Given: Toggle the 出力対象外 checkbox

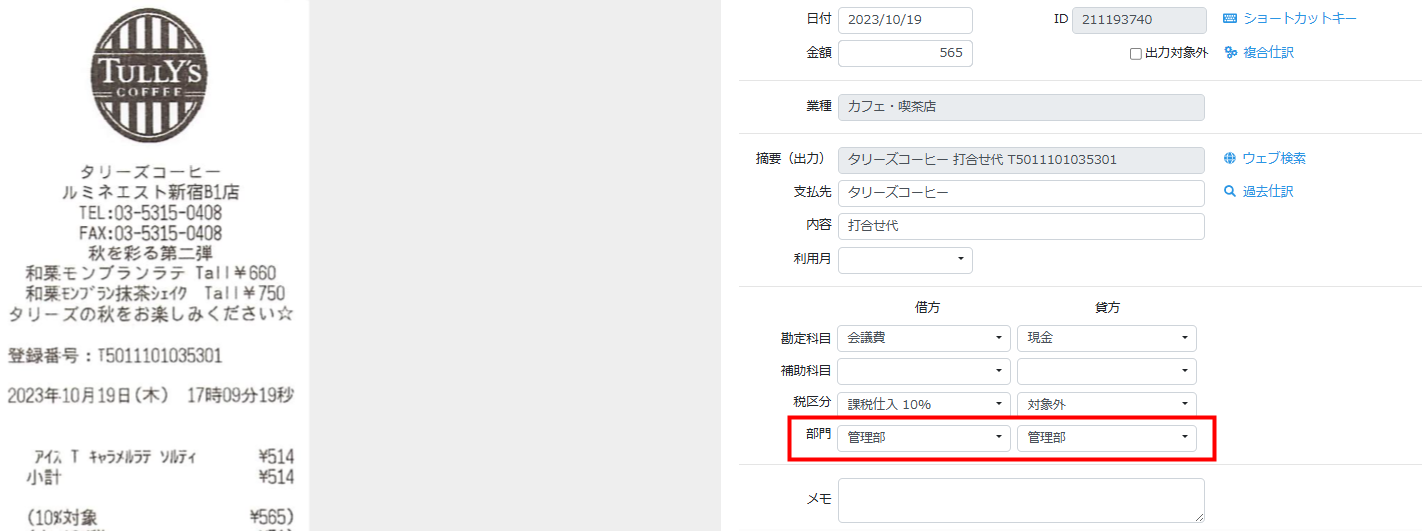Looking at the screenshot, I should click(x=1136, y=54).
